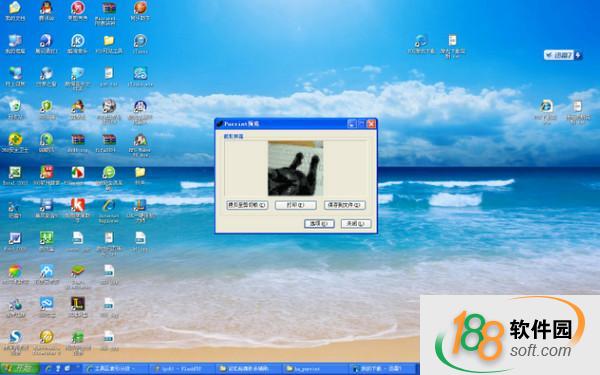The height and width of the screenshot is (375, 600).
Task: Click the cat preview thumbnail image
Action: 295,168
